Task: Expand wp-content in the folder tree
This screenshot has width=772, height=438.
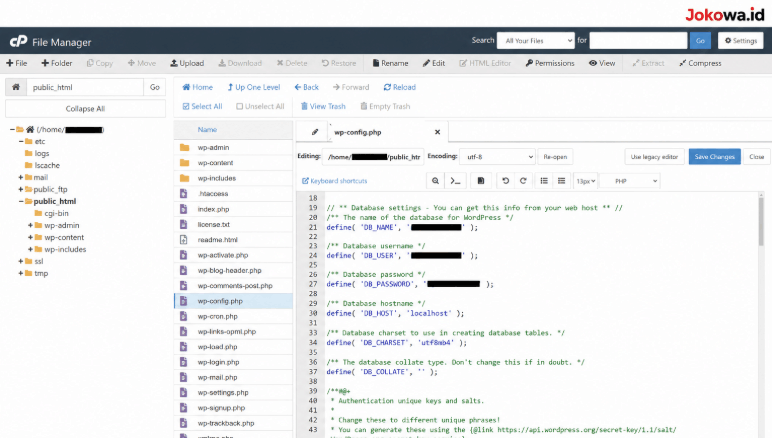Action: pyautogui.click(x=31, y=237)
